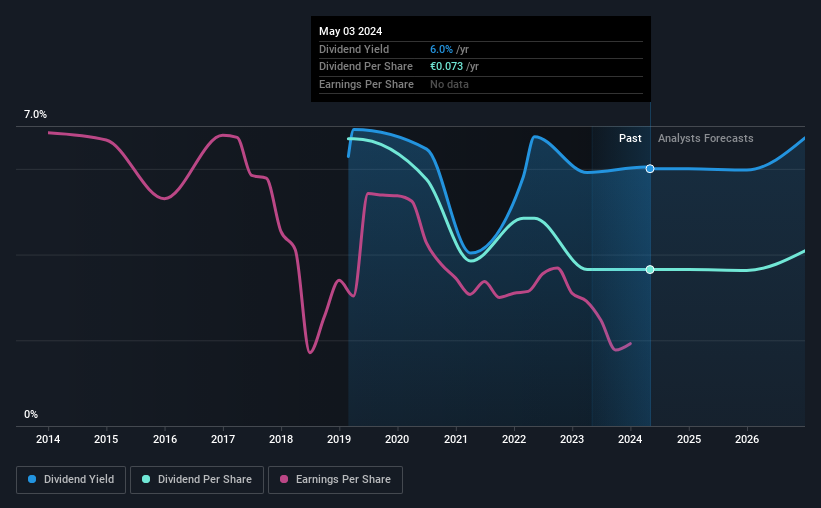Click the Past section label

click(630, 138)
